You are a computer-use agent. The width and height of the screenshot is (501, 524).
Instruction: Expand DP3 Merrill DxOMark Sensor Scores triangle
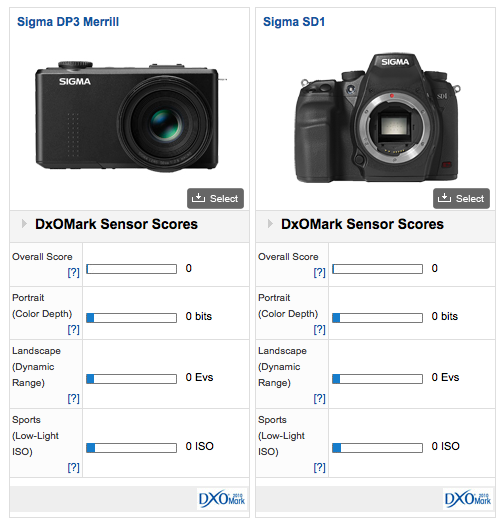point(24,224)
